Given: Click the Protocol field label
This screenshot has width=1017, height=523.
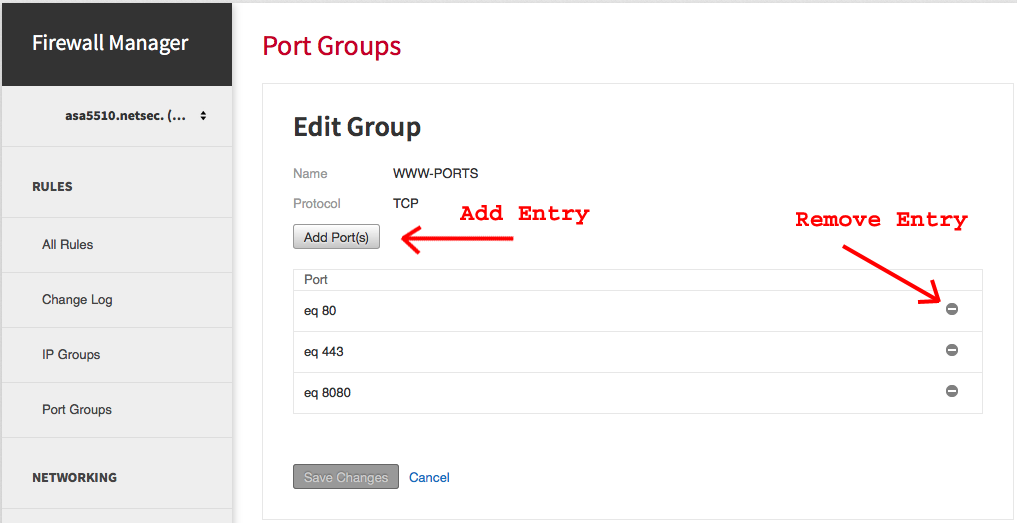Looking at the screenshot, I should (317, 203).
